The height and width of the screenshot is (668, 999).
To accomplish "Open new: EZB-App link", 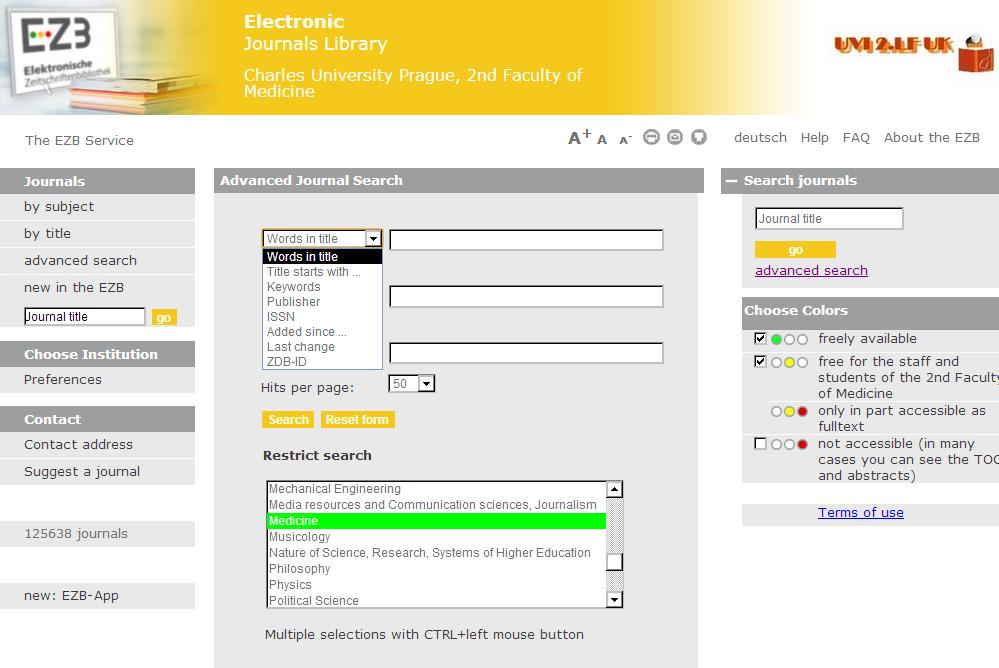I will [71, 595].
